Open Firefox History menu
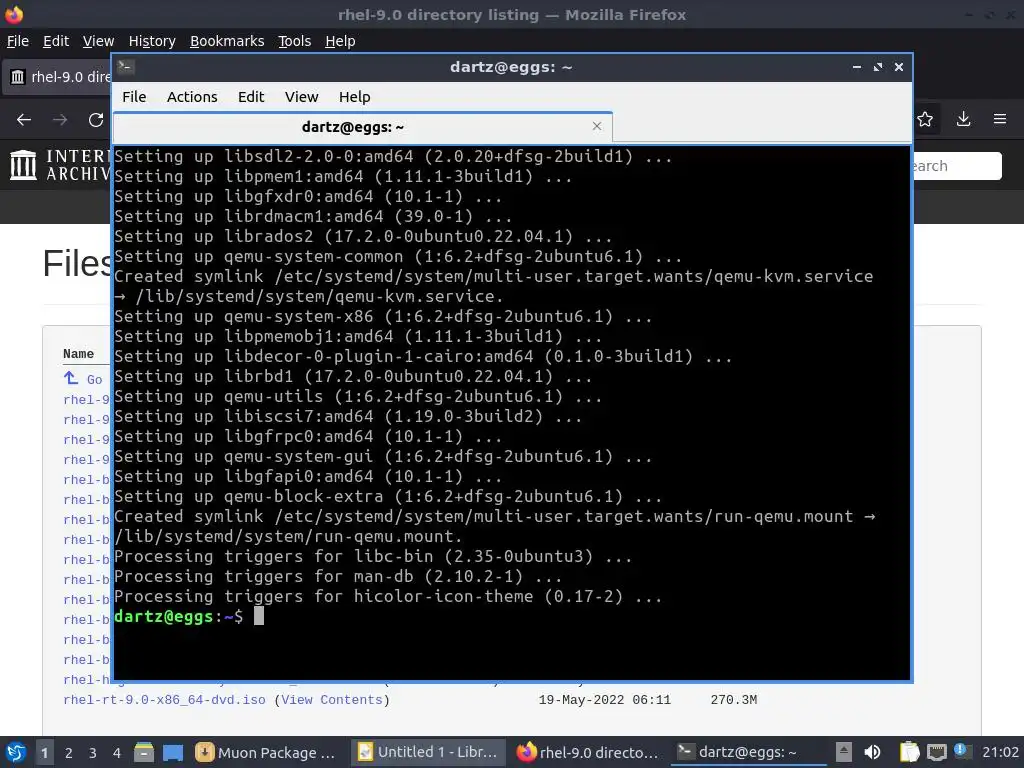This screenshot has width=1024, height=768. coord(152,41)
